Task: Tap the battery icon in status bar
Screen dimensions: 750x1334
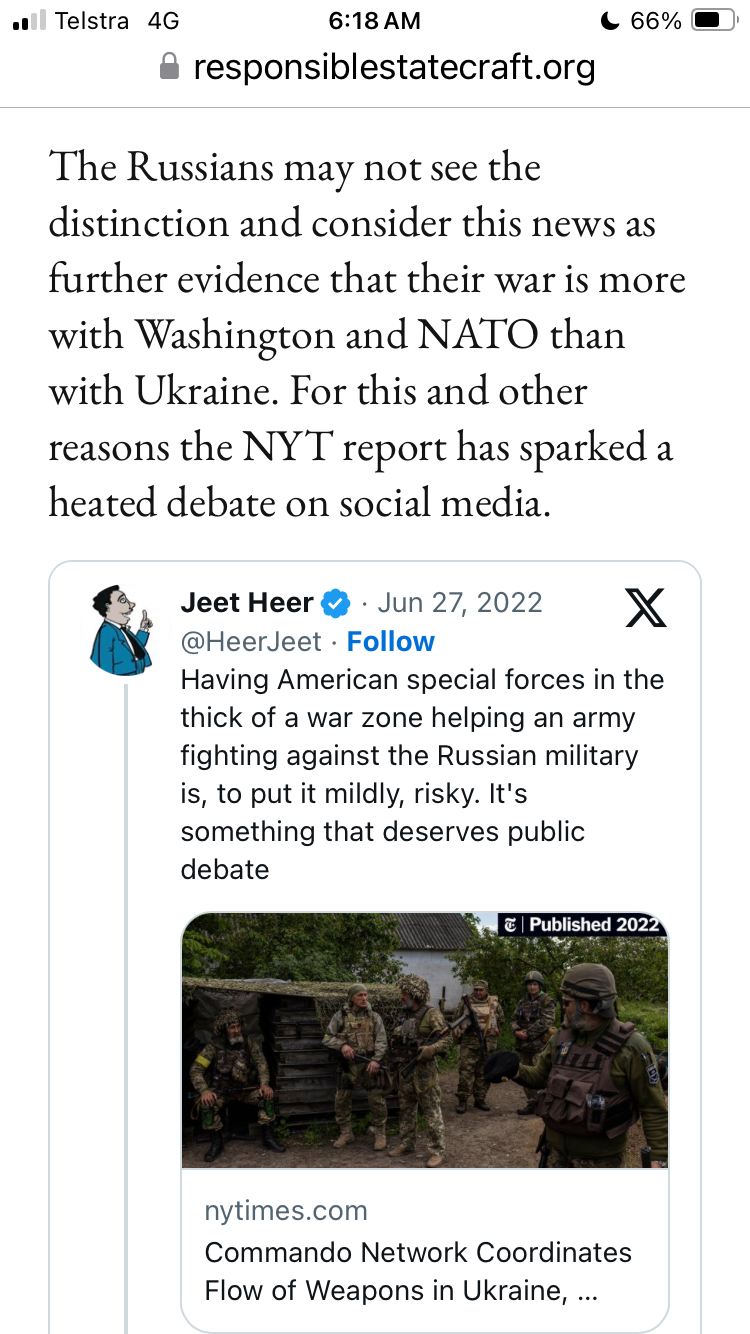Action: (x=714, y=21)
